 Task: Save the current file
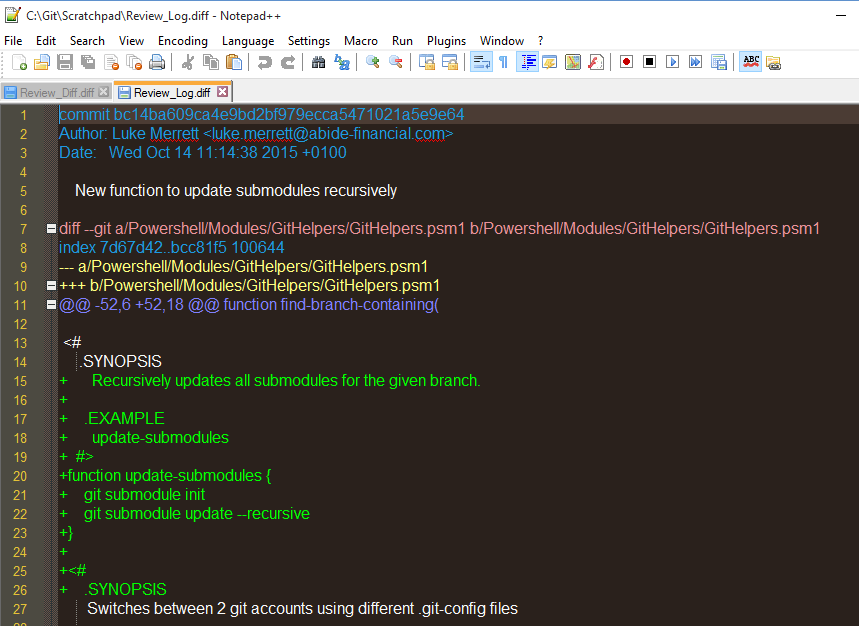tap(64, 62)
